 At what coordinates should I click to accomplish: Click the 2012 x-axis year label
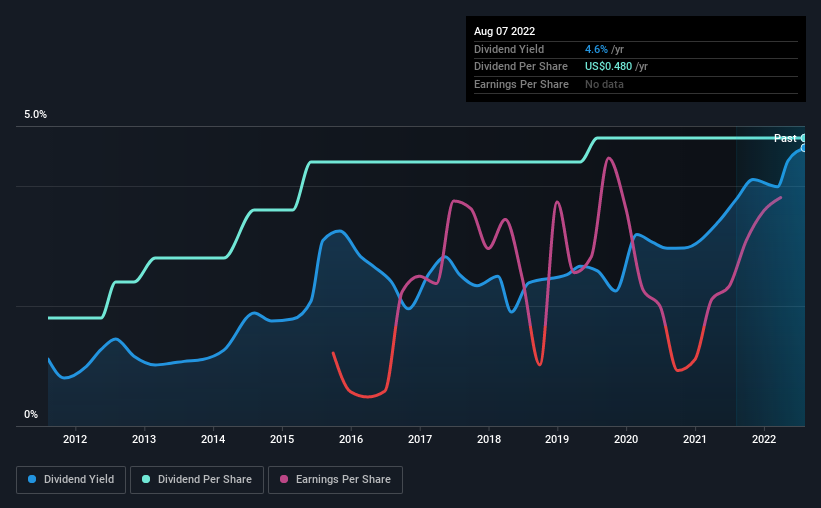pyautogui.click(x=75, y=439)
